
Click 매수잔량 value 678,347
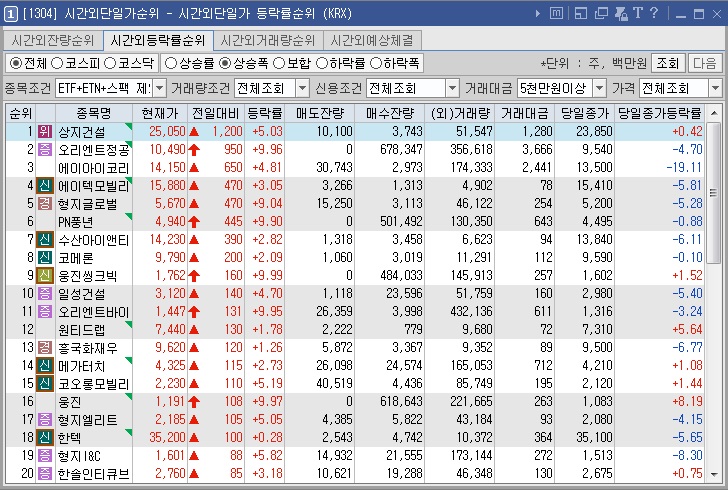click(401, 150)
